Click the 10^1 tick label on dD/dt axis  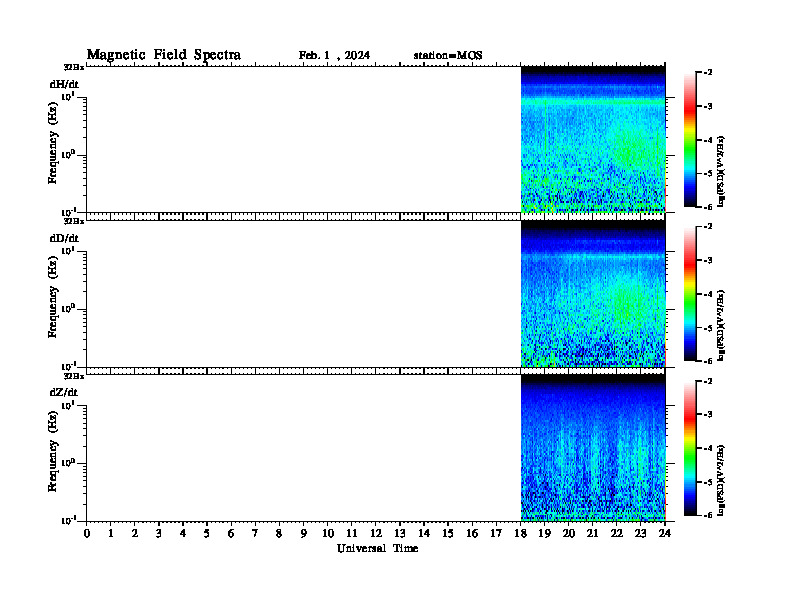pyautogui.click(x=68, y=250)
